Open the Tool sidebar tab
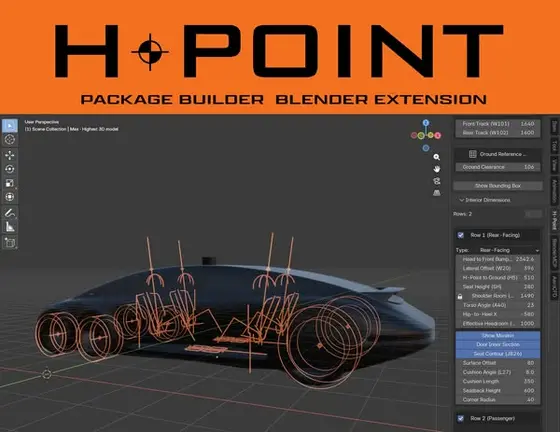Viewport: 560px width, 432px height. [554, 146]
